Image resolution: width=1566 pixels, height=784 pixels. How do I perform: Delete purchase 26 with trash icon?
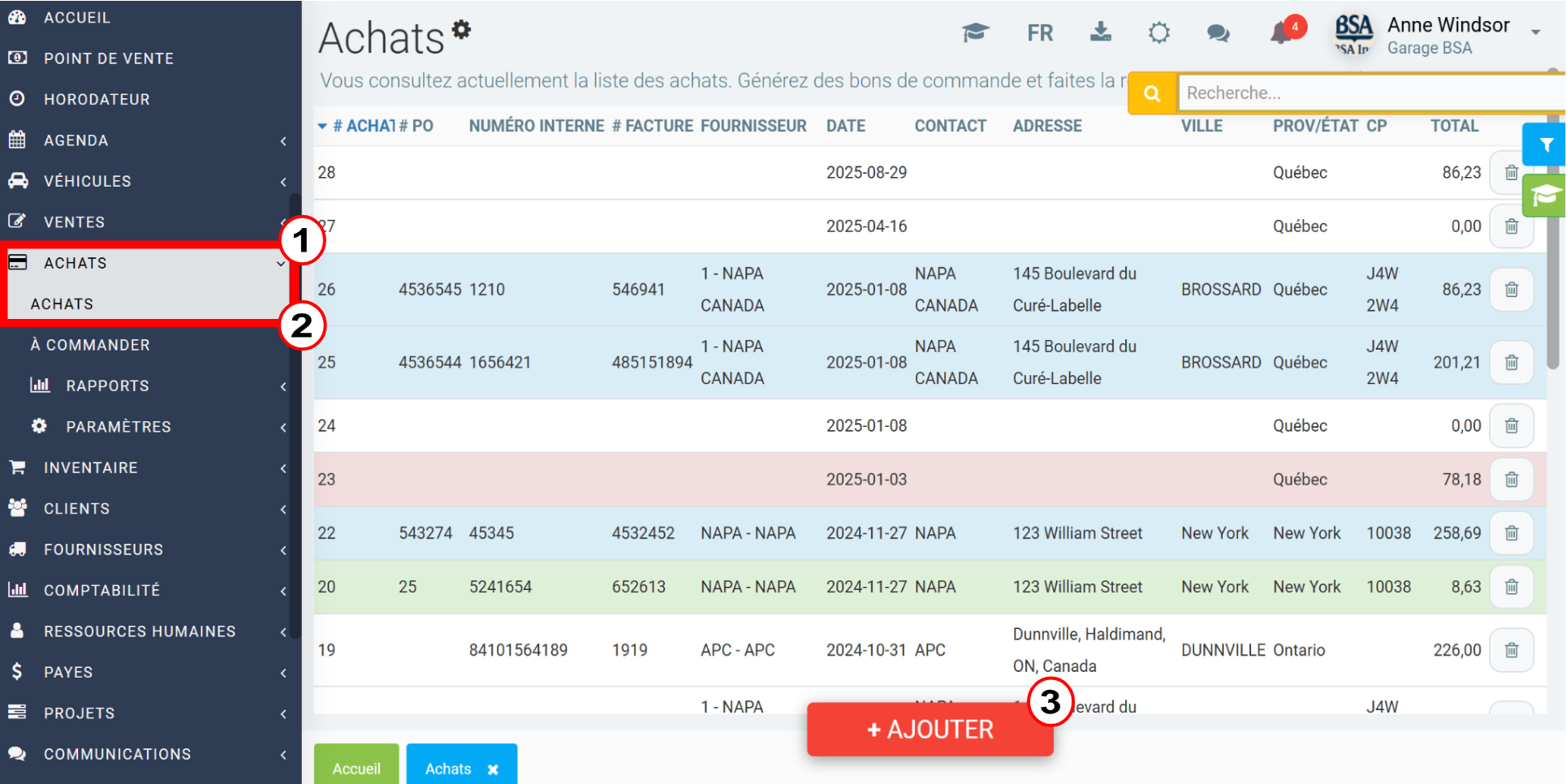click(x=1512, y=290)
